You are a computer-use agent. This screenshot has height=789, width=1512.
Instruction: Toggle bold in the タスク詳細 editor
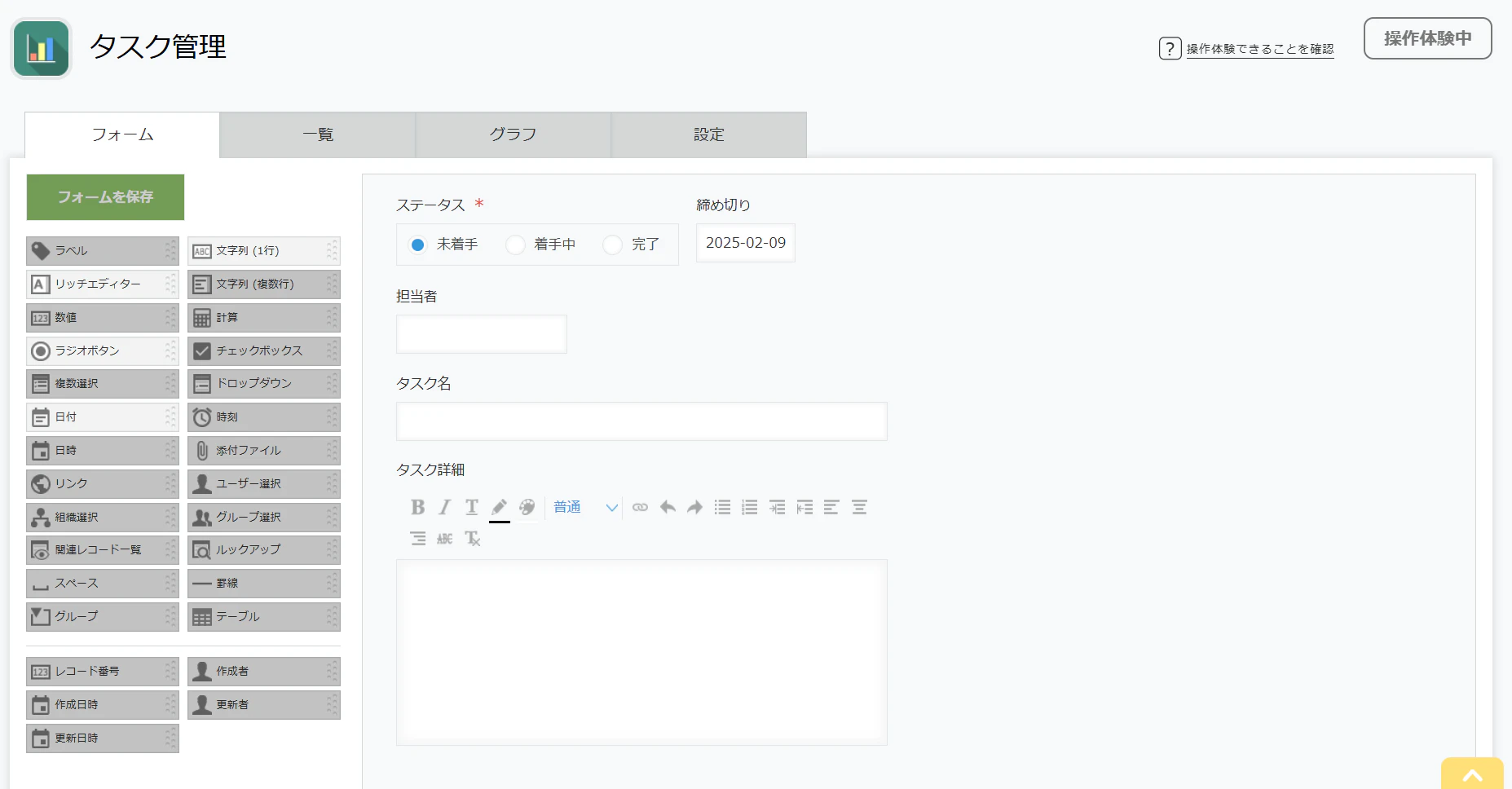coord(418,508)
